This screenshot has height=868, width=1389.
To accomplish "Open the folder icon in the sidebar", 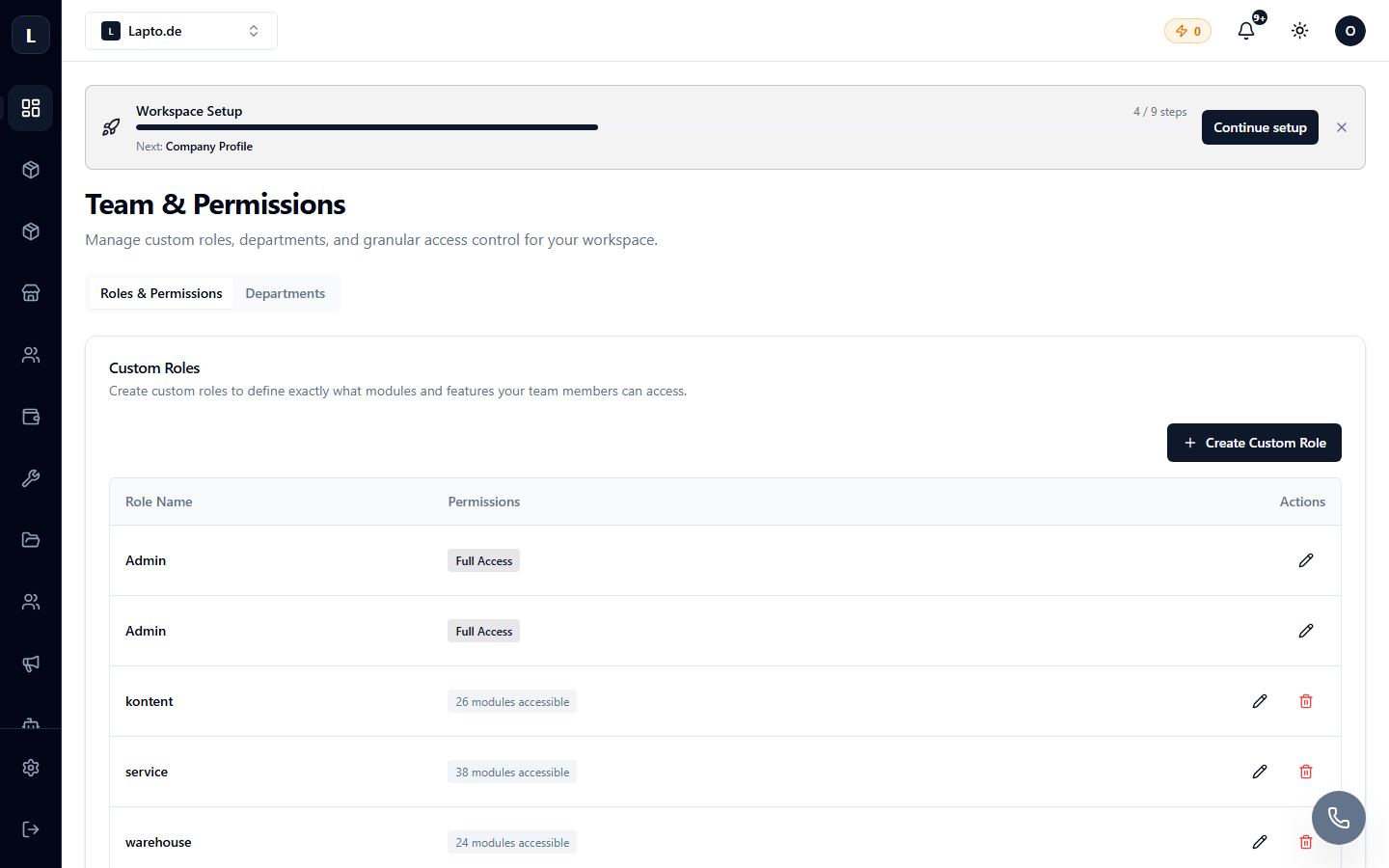I will point(31,540).
